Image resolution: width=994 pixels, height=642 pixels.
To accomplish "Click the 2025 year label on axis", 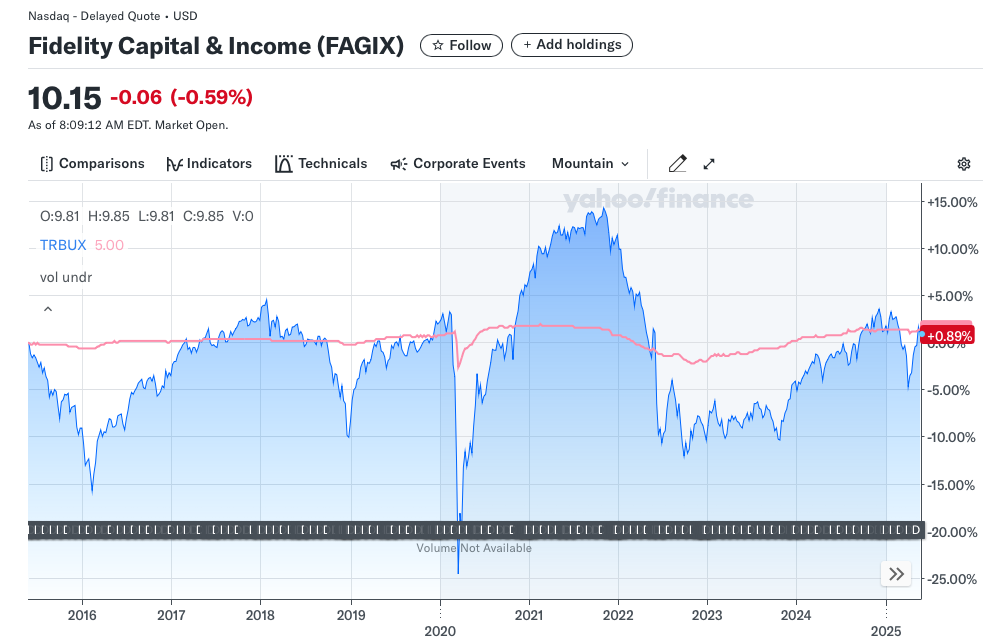I will click(x=886, y=631).
